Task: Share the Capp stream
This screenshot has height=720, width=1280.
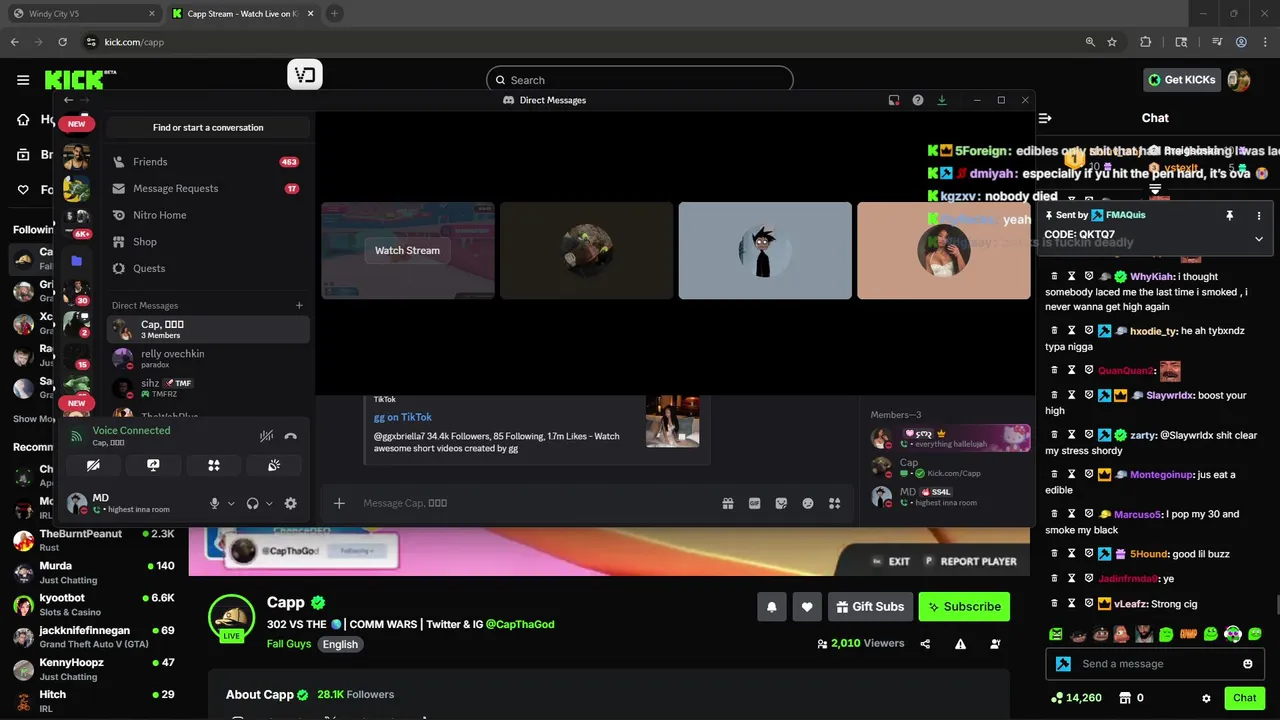Action: 926,644
